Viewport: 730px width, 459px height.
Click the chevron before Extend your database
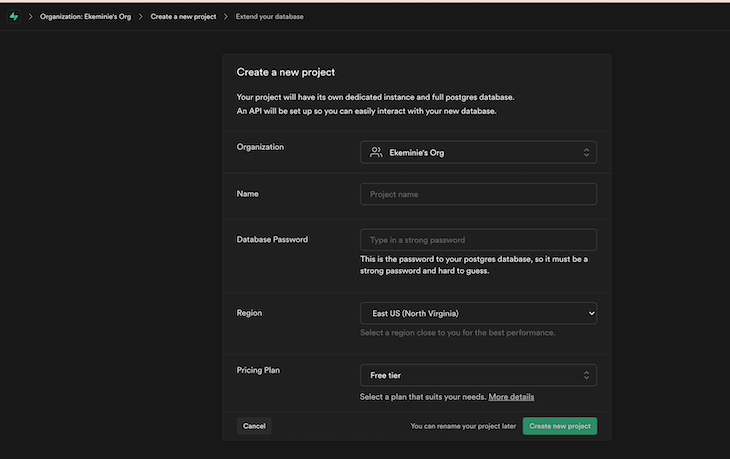point(226,17)
